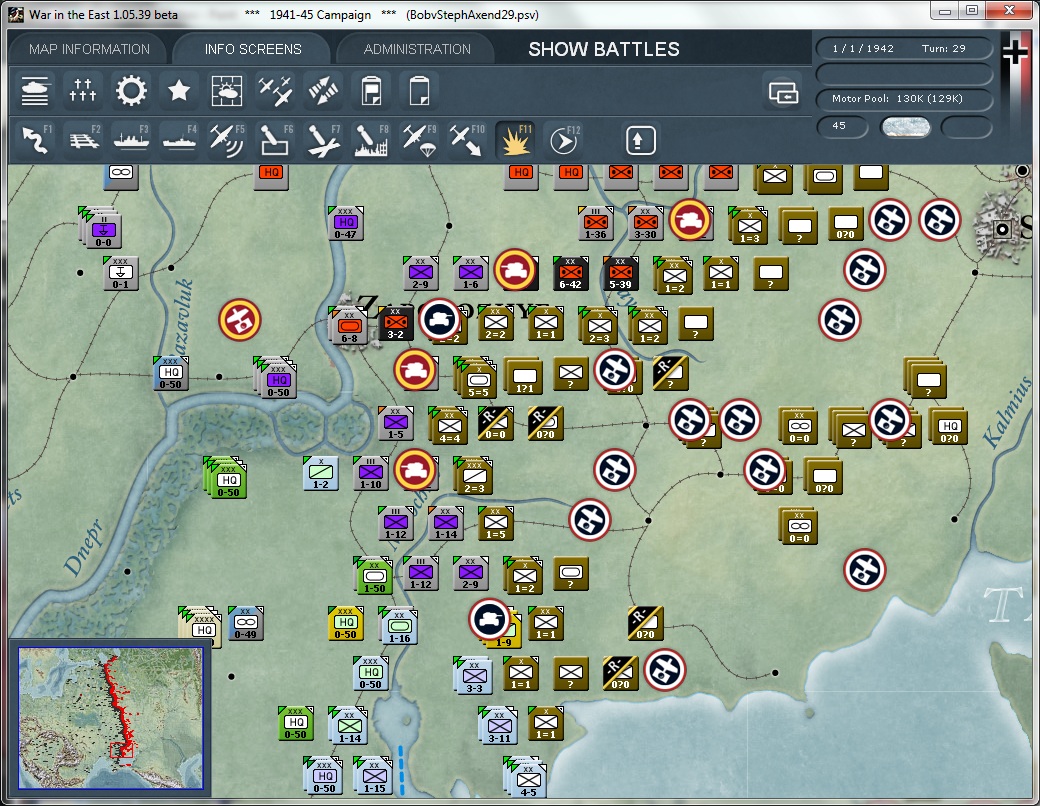Open the blank report document icon
Viewport: 1040px width, 806px height.
coord(419,91)
